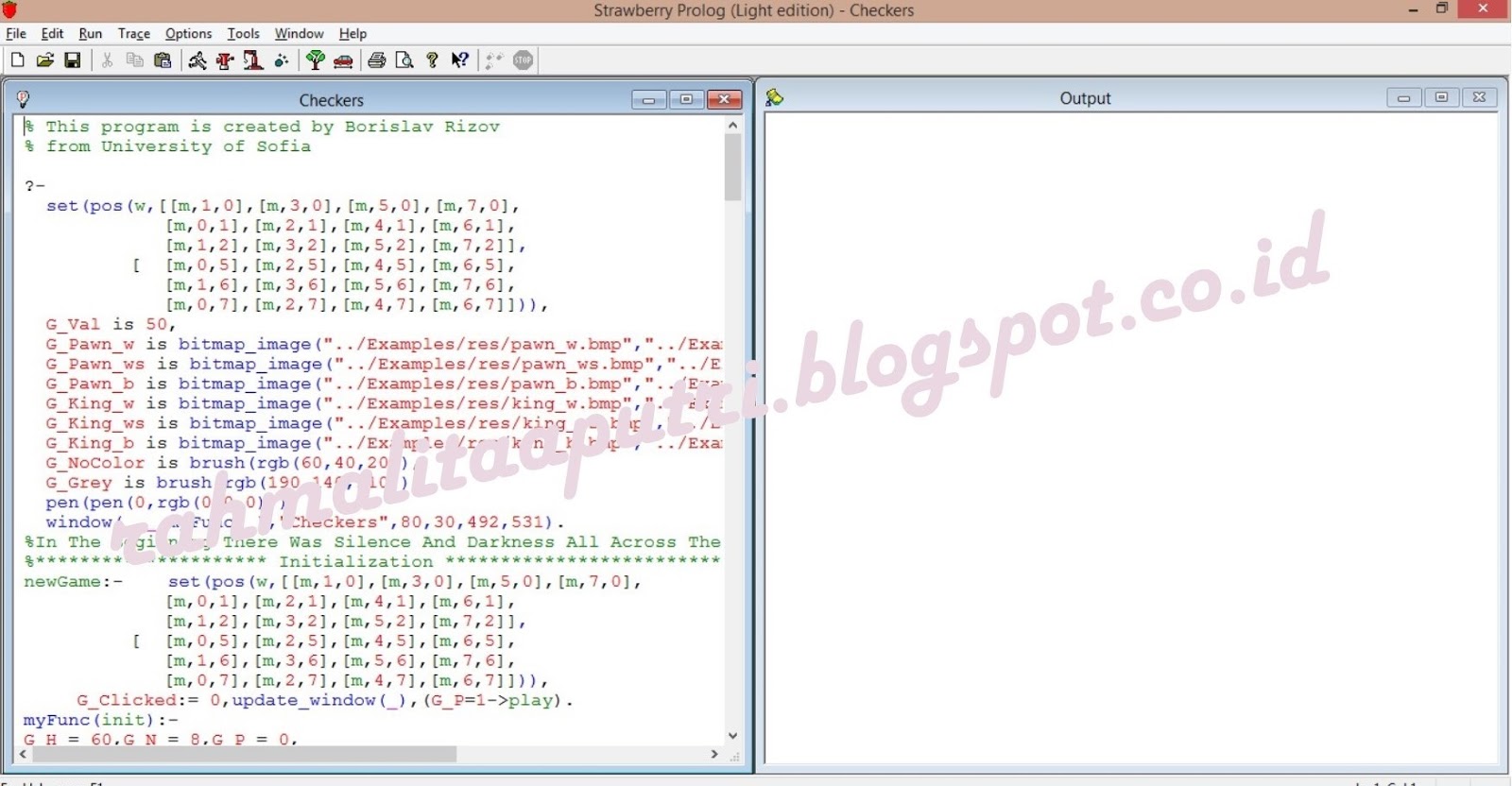Click the greyed footsteps trace icon
1512x786 pixels.
(x=494, y=60)
